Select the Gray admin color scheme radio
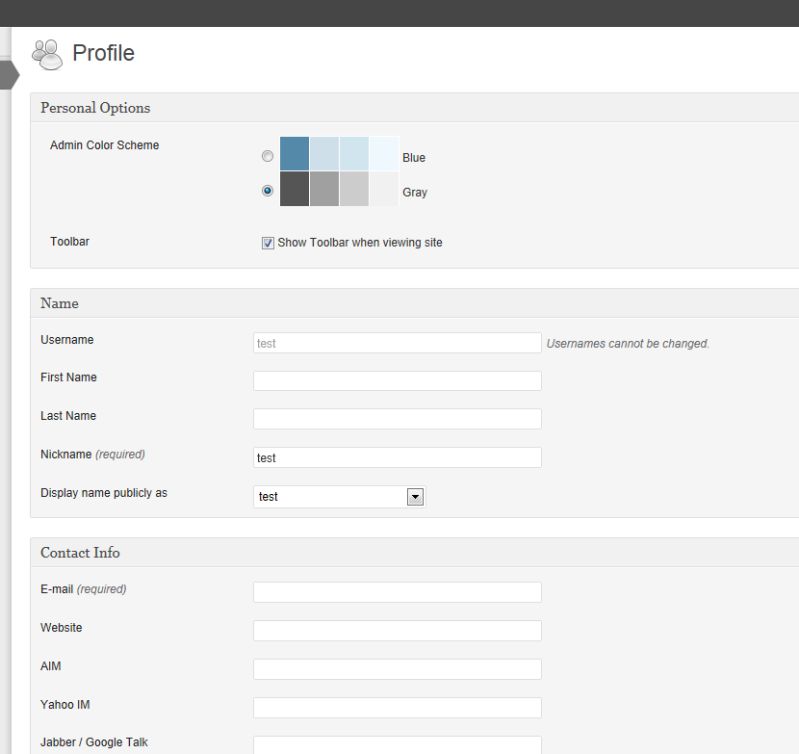Image resolution: width=799 pixels, height=754 pixels. click(267, 191)
